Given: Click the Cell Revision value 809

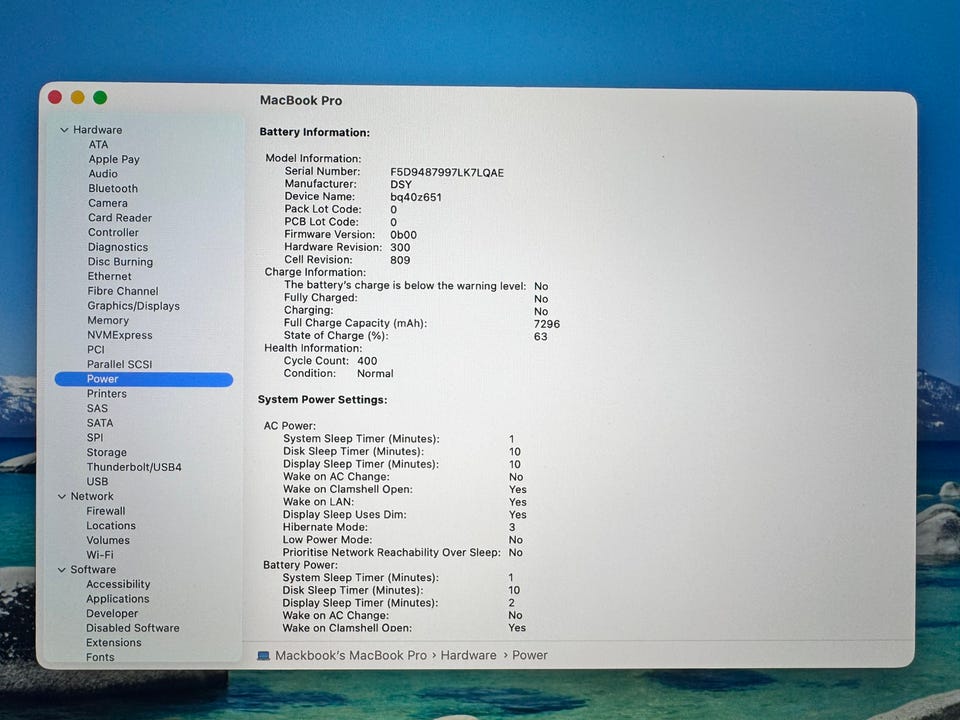Looking at the screenshot, I should coord(400,261).
